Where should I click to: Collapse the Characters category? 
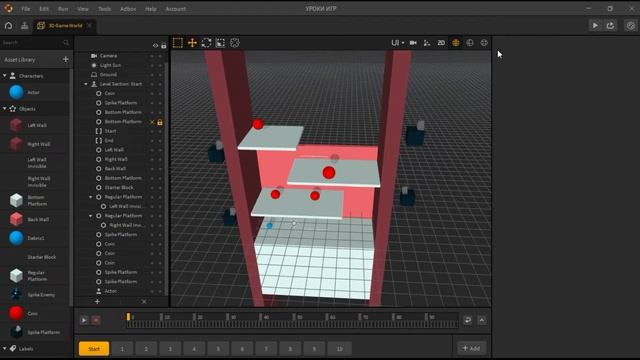[x=4, y=76]
